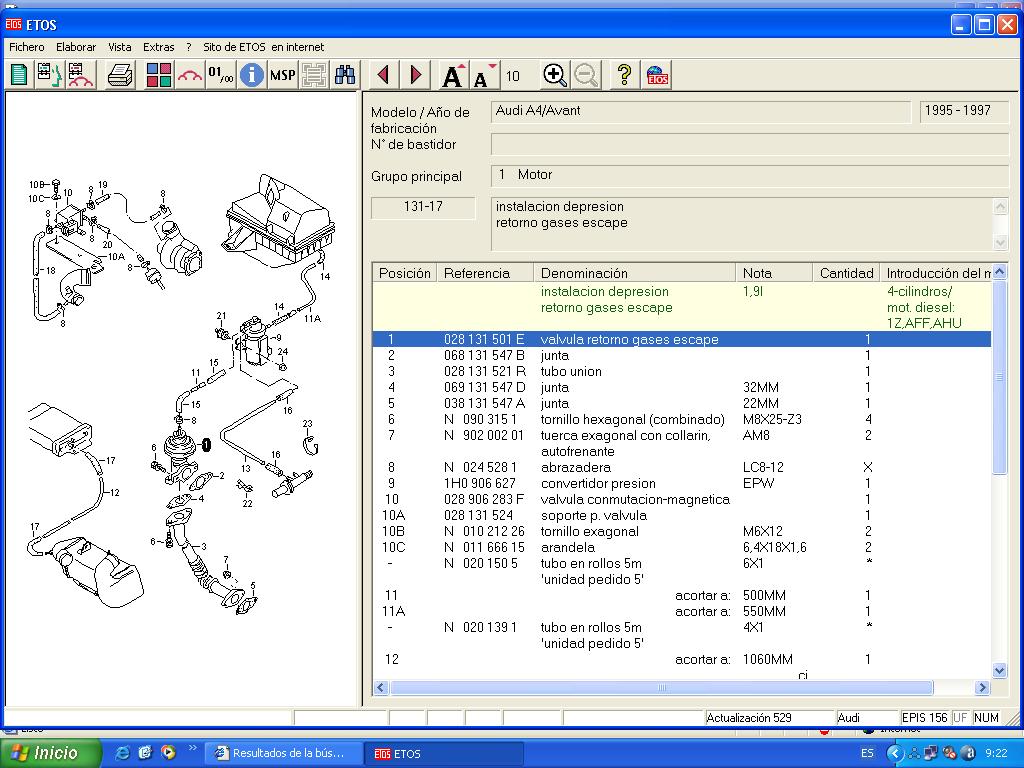1024x768 pixels.
Task: Click the printer icon
Action: click(120, 75)
